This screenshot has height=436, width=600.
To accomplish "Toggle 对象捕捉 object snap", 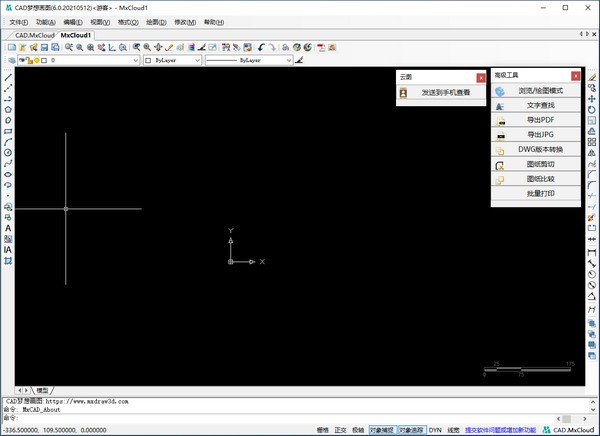I will [382, 429].
